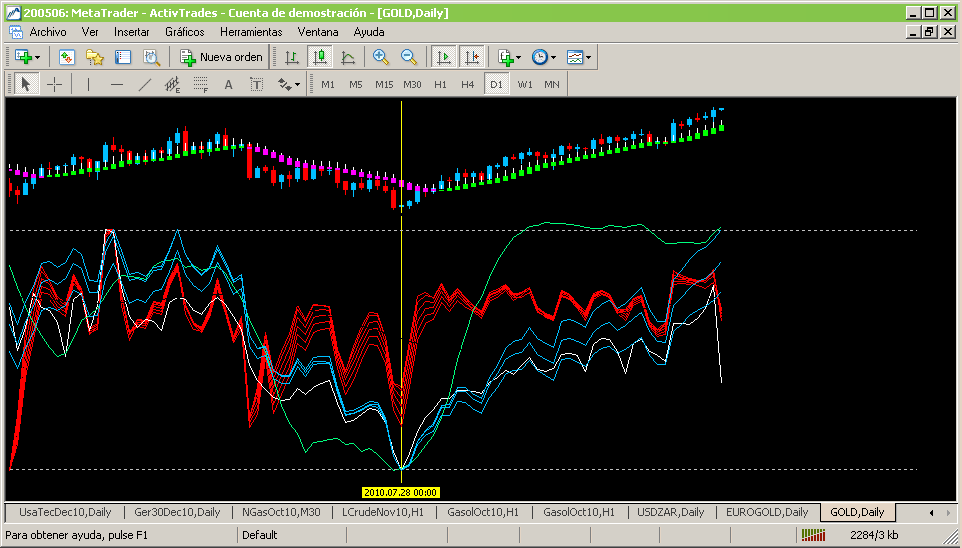Screen dimensions: 962x548
Task: Open the new chart dropdown arrow
Action: pyautogui.click(x=38, y=57)
